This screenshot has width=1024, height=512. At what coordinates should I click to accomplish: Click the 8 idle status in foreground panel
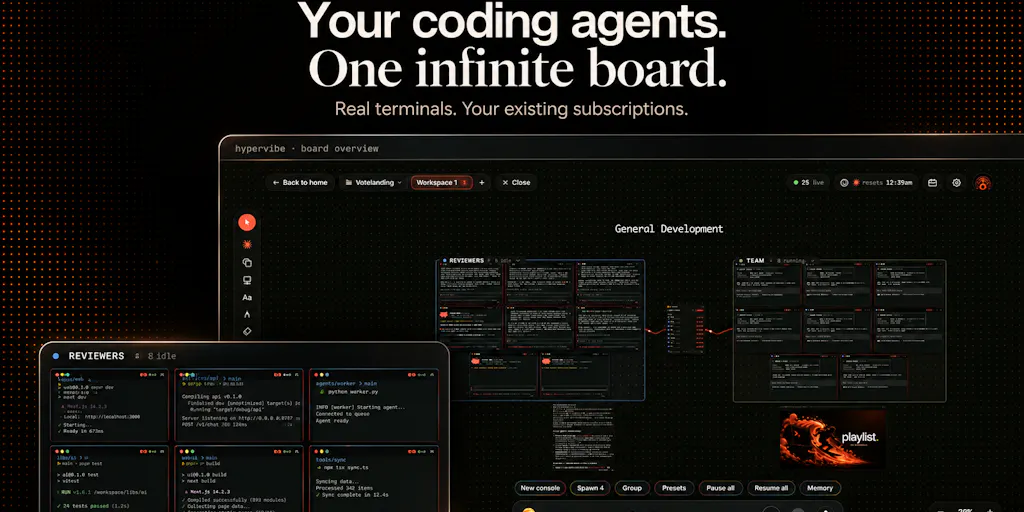point(162,356)
